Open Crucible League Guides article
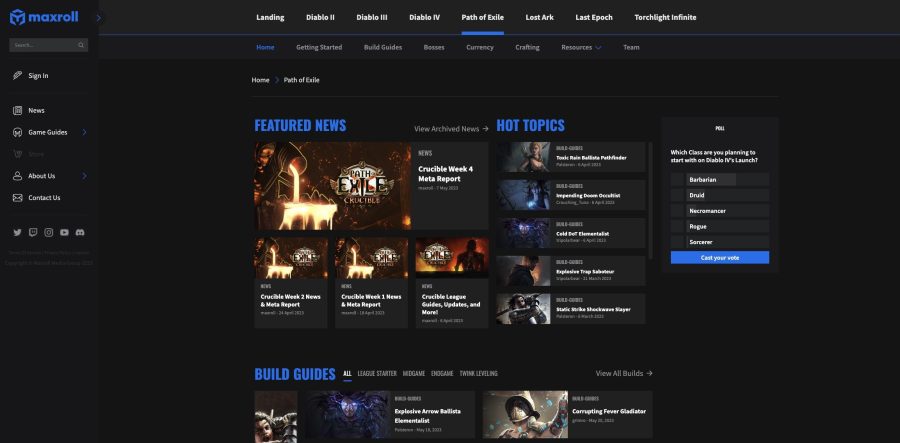The image size is (900, 443). [452, 283]
